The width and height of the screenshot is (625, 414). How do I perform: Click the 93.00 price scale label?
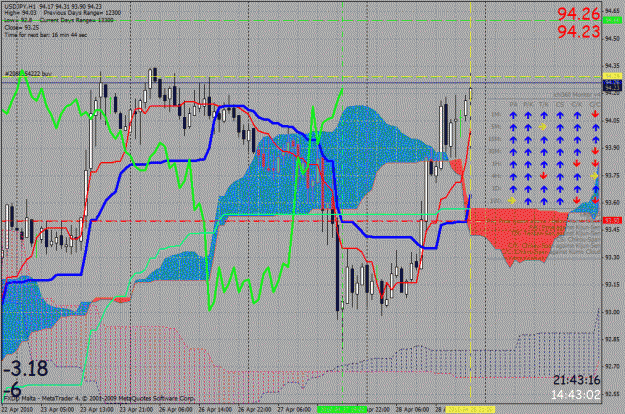tap(612, 312)
